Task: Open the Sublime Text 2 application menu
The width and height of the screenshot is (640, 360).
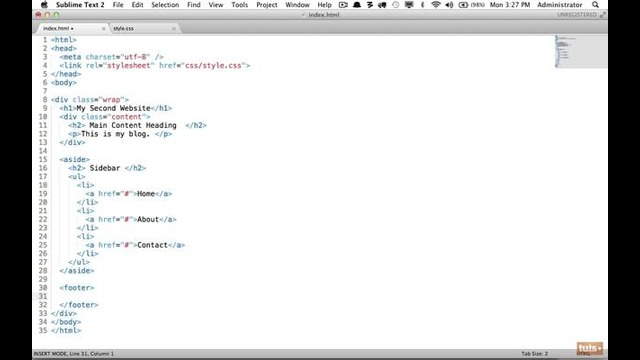Action: 80,5
